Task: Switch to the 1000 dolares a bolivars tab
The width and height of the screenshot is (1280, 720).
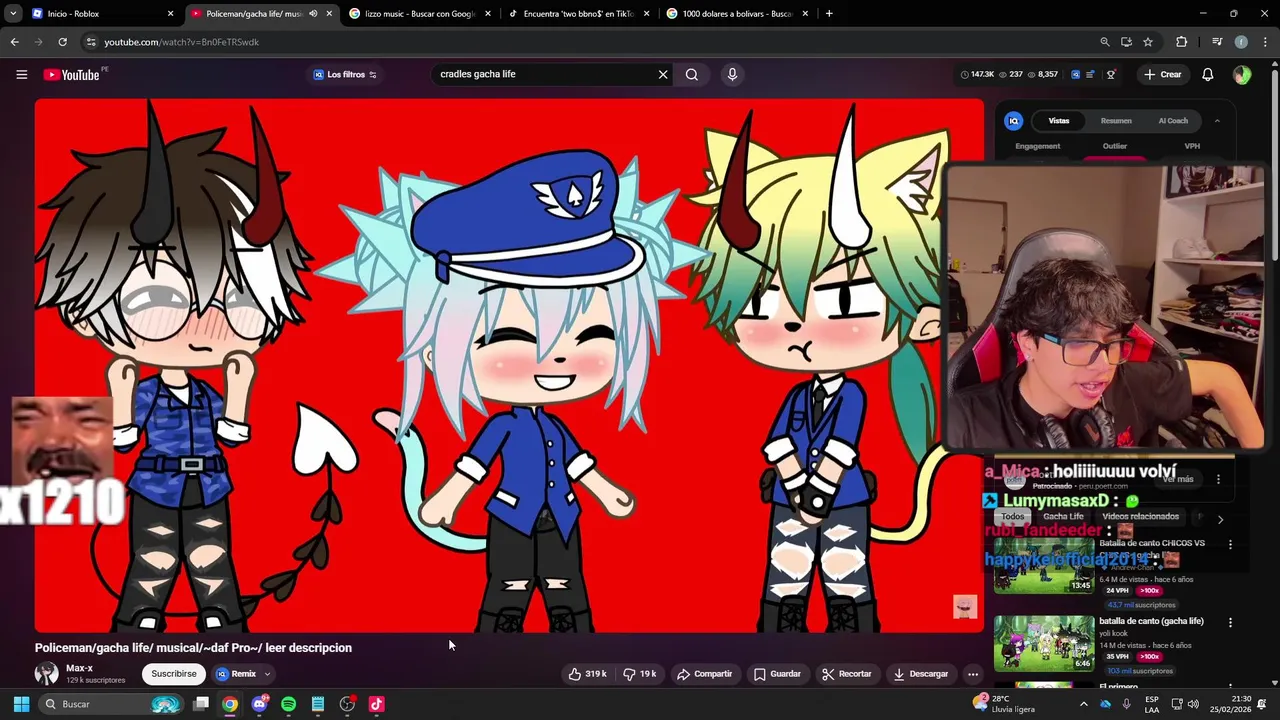Action: pos(737,14)
